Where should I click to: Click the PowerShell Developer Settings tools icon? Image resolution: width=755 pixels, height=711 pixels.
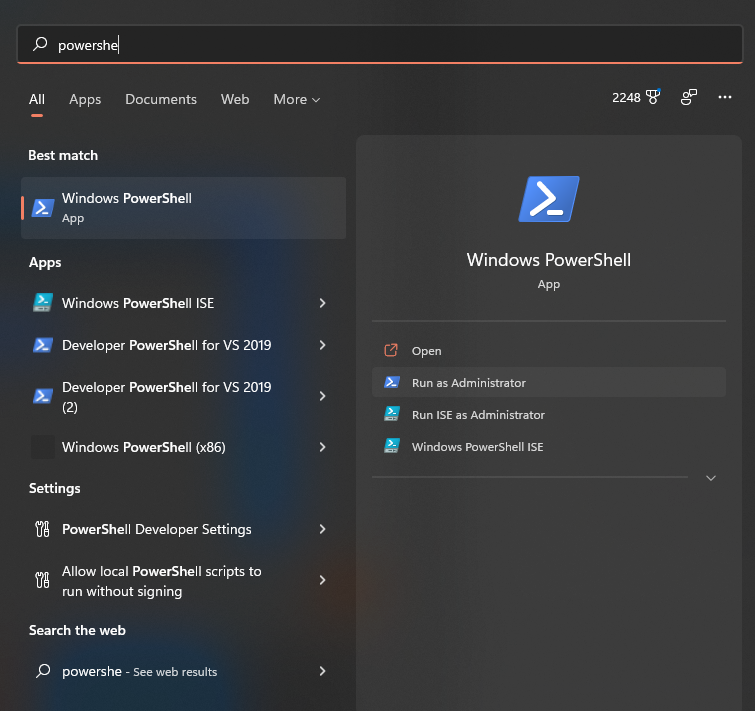tap(42, 529)
